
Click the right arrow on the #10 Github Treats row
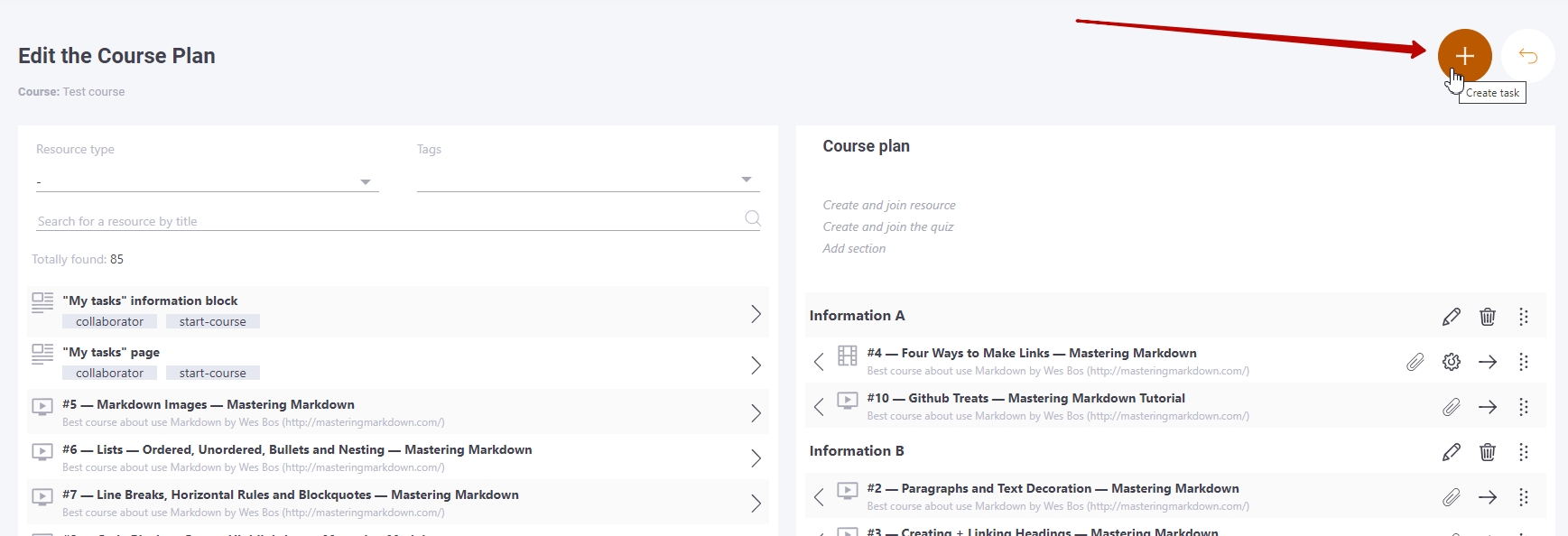[x=1488, y=407]
